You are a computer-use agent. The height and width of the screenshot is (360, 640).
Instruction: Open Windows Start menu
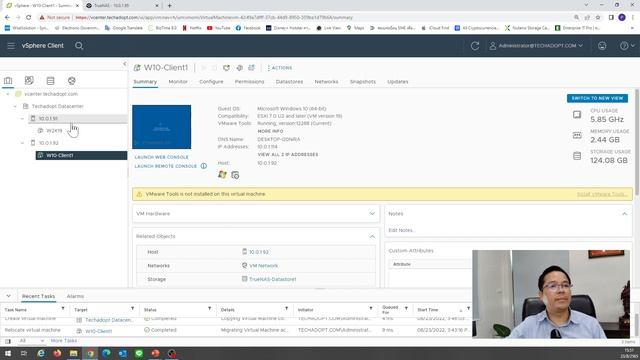tap(8, 353)
